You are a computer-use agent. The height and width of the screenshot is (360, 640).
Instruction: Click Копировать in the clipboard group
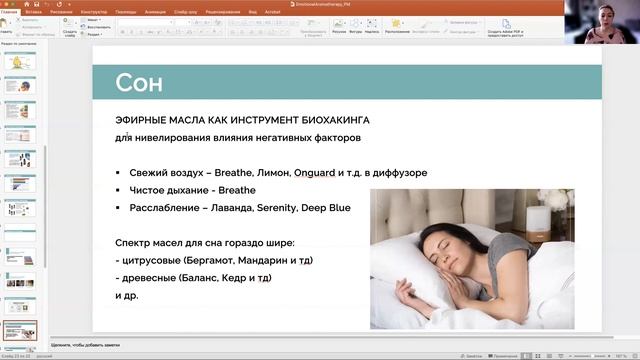pyautogui.click(x=31, y=27)
